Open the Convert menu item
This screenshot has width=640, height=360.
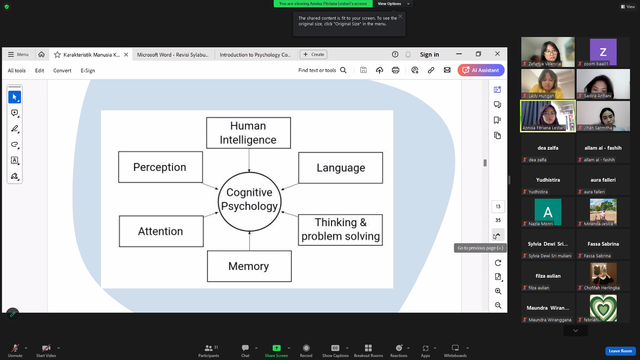click(62, 71)
